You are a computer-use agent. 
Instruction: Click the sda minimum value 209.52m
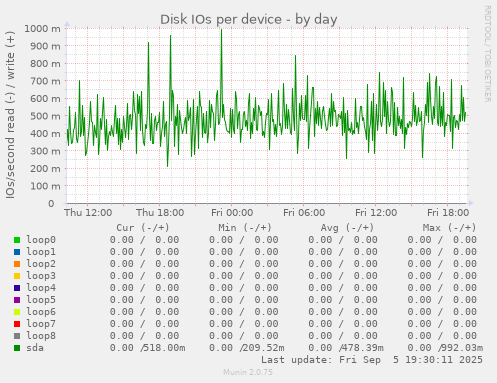coord(264,348)
